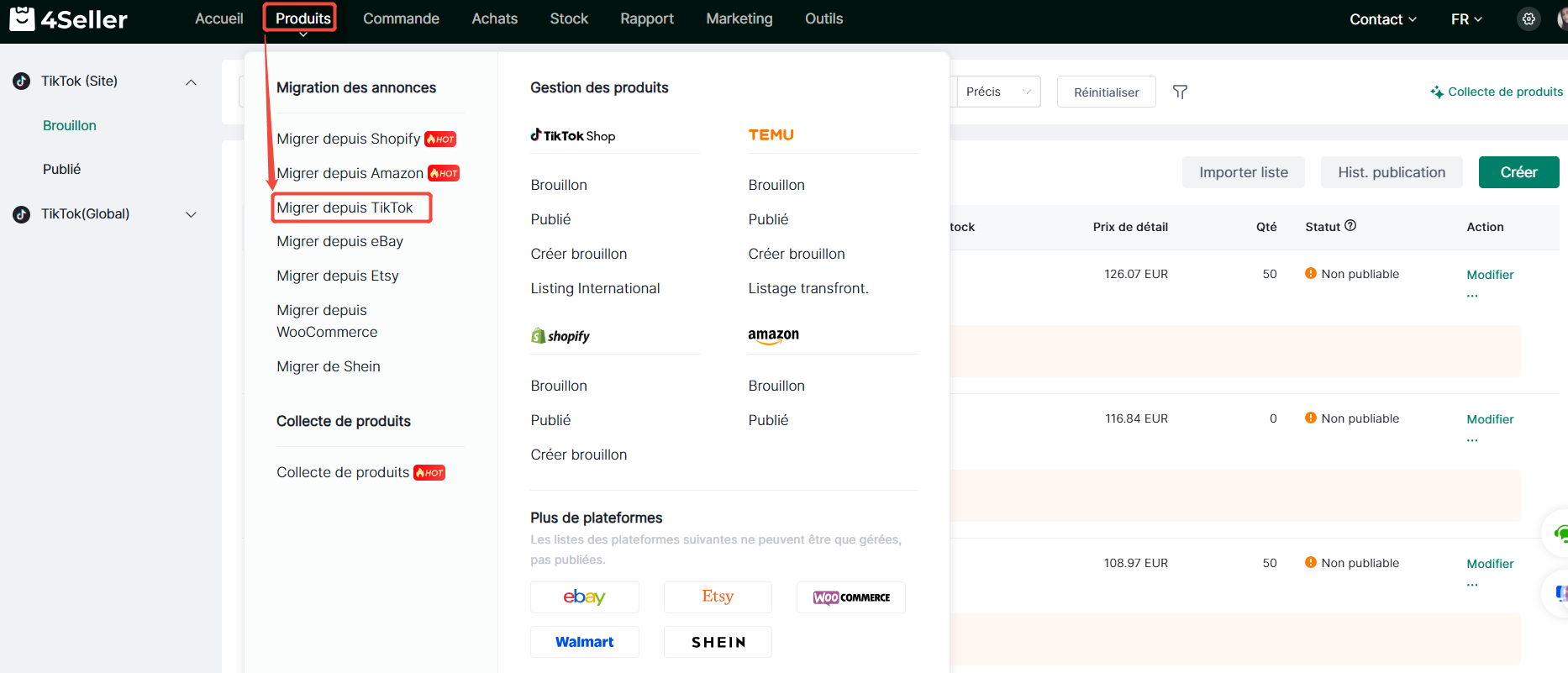Open Amazon Brouillon in menu
Image resolution: width=1568 pixels, height=673 pixels.
click(776, 386)
